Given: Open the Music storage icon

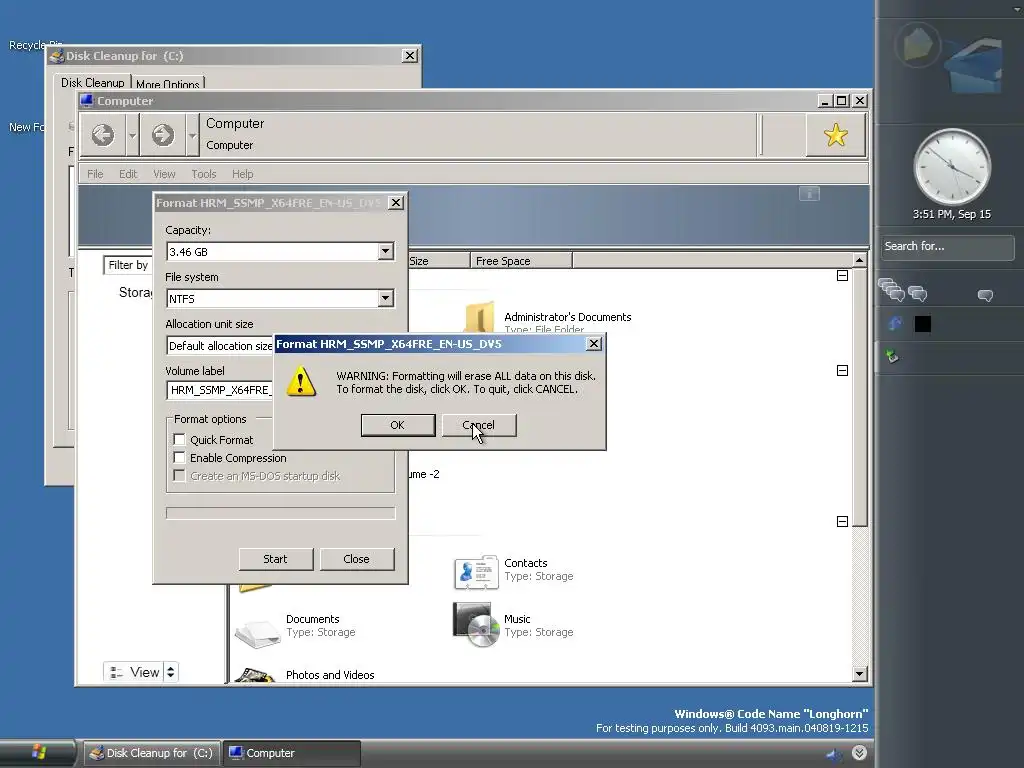Looking at the screenshot, I should coord(476,625).
